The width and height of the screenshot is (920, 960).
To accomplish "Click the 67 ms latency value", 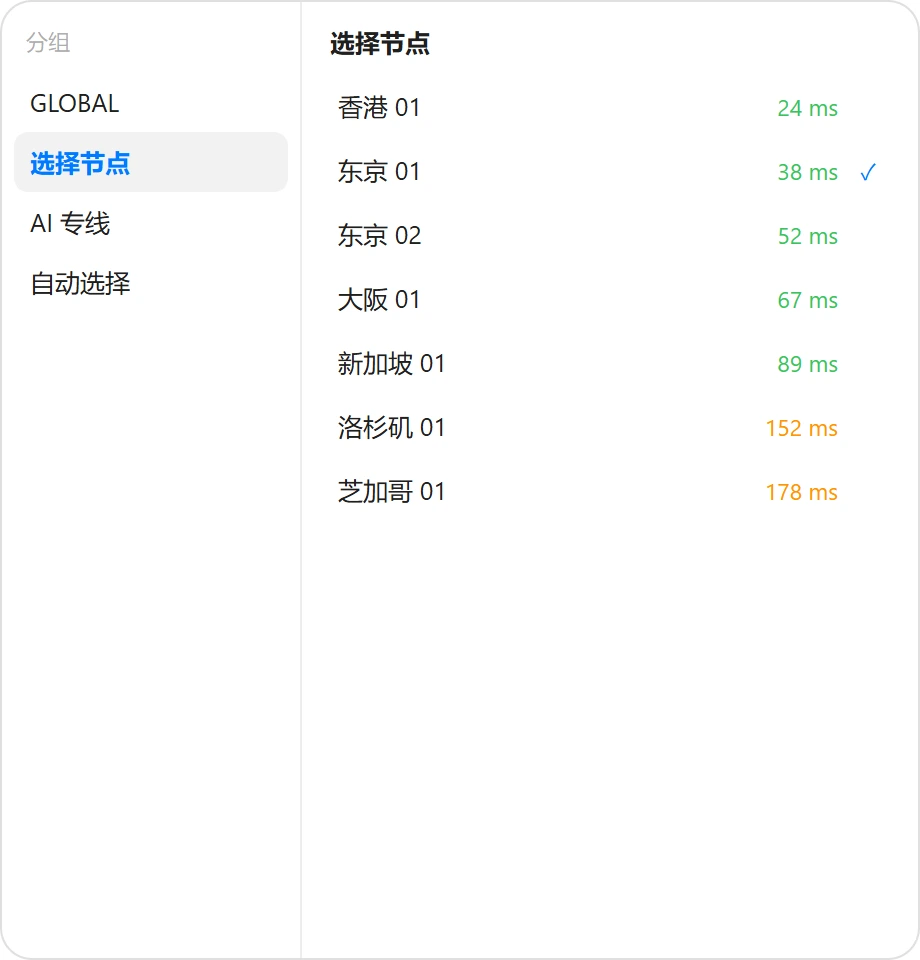I will tap(807, 301).
